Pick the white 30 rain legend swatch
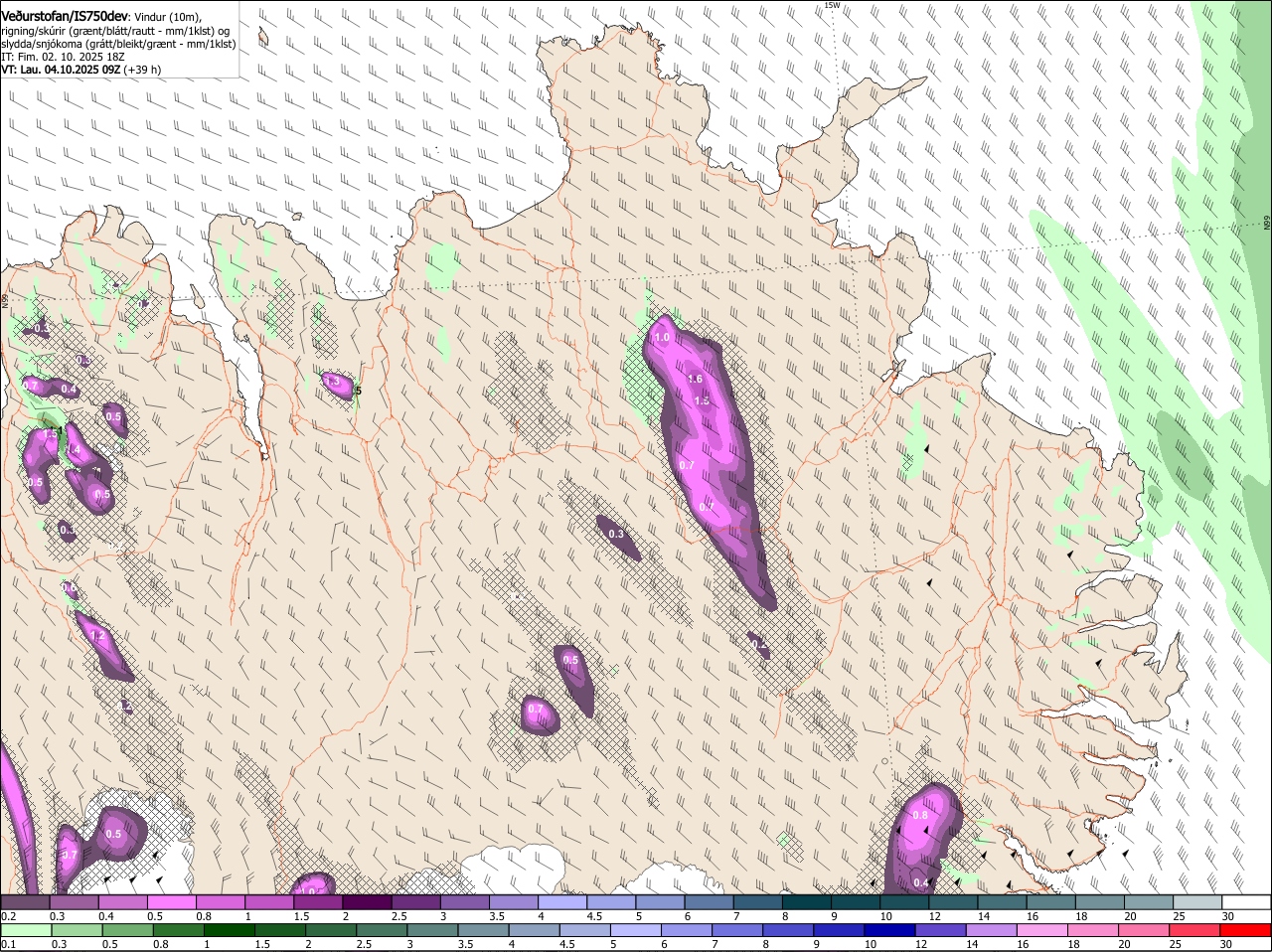The image size is (1272, 952). (1246, 902)
